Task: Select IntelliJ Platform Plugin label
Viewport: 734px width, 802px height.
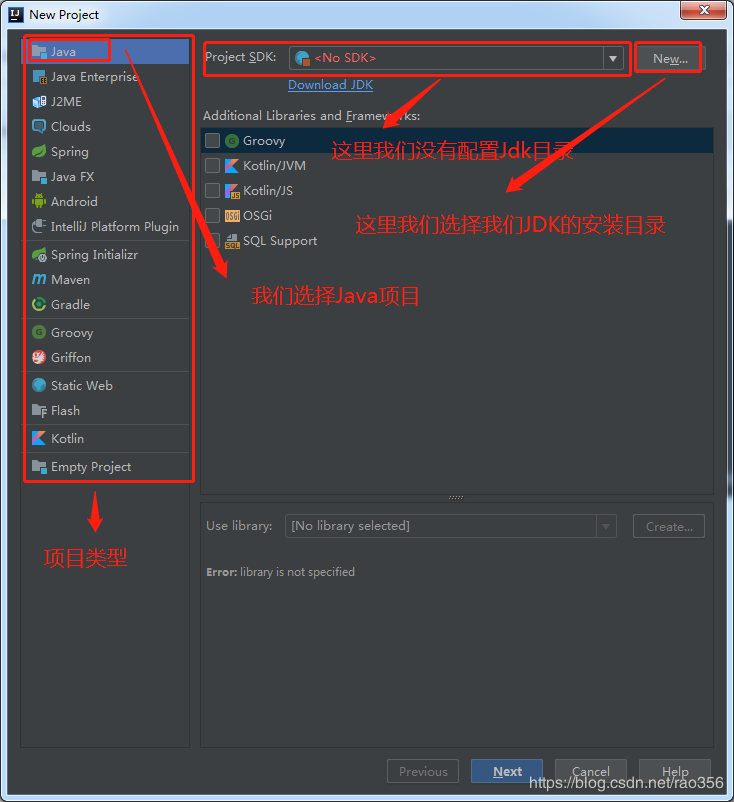Action: (115, 227)
